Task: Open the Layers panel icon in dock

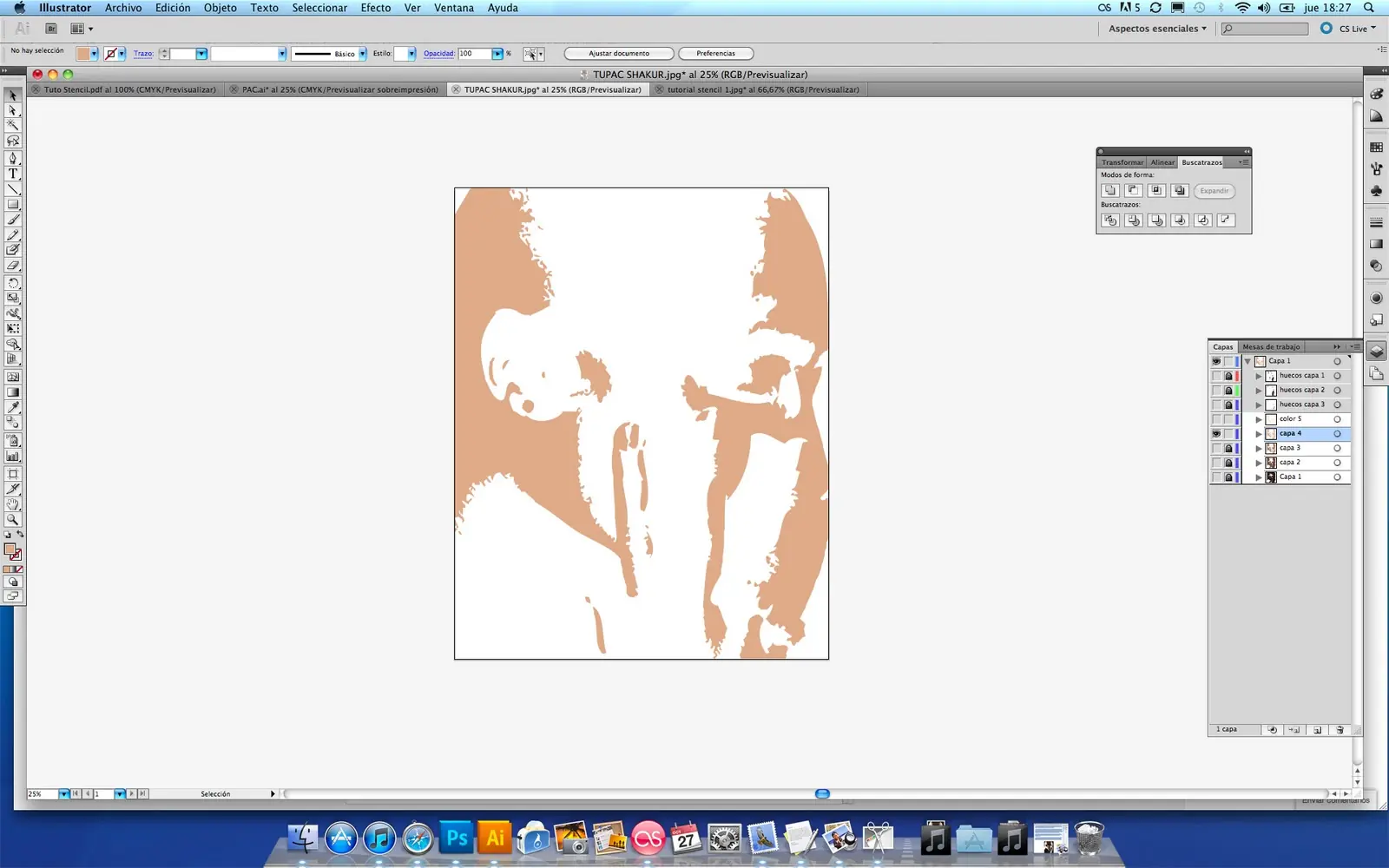Action: 1376,352
